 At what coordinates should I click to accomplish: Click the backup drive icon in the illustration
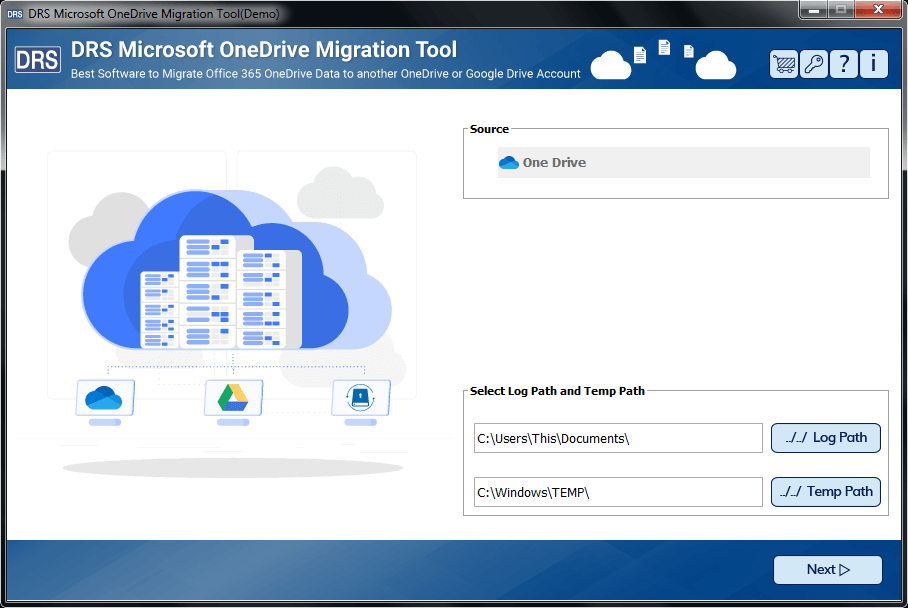(361, 399)
